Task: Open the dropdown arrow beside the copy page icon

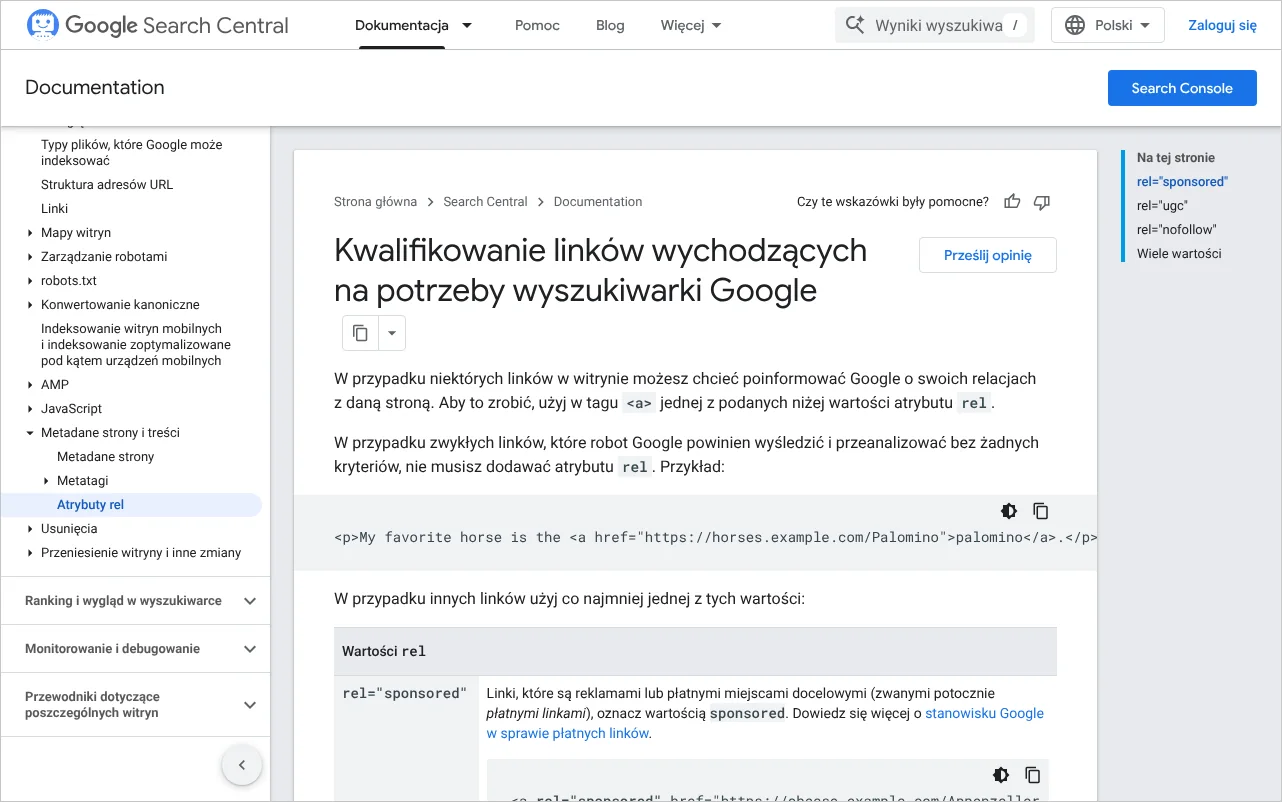Action: click(392, 333)
